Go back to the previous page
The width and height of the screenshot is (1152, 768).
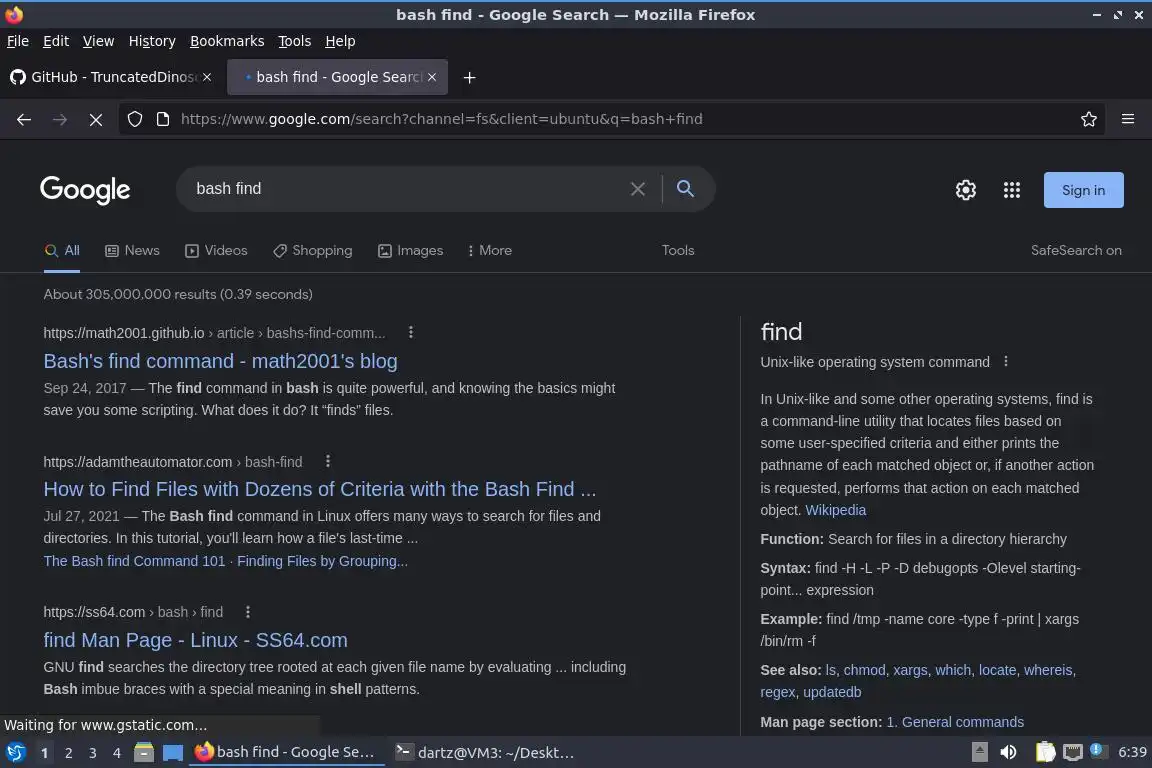[24, 119]
